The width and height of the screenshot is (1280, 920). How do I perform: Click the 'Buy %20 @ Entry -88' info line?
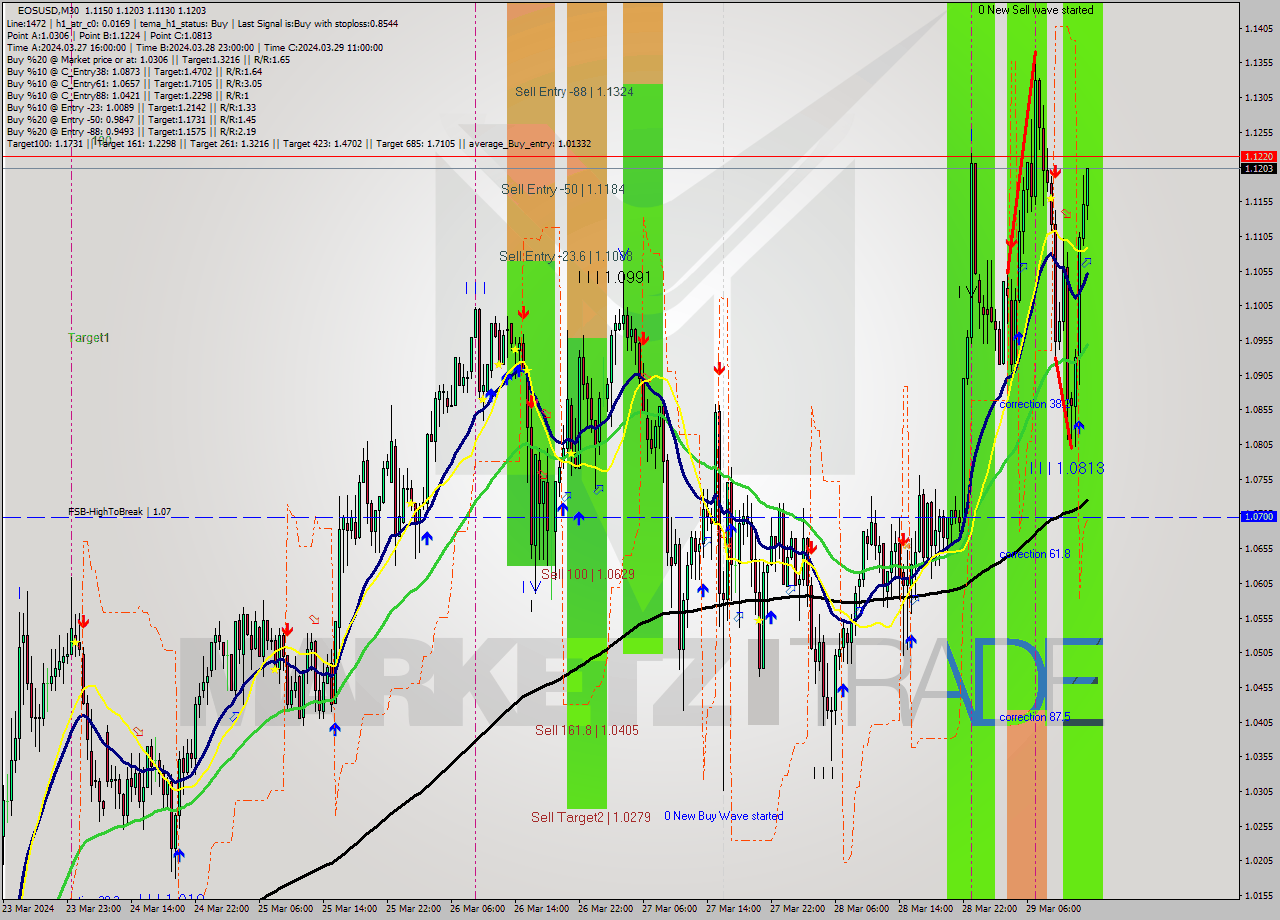tap(130, 131)
